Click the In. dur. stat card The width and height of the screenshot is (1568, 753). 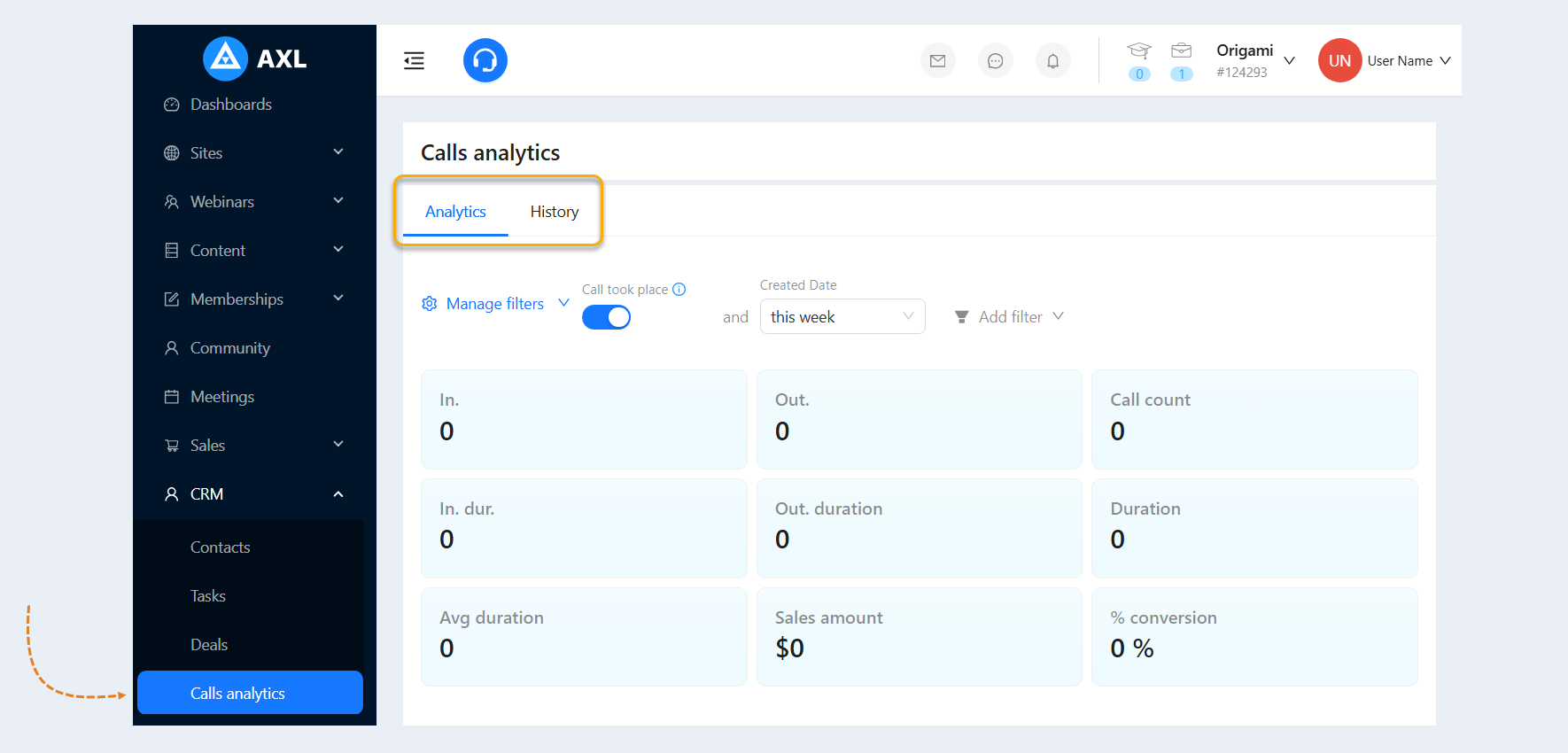tap(584, 528)
